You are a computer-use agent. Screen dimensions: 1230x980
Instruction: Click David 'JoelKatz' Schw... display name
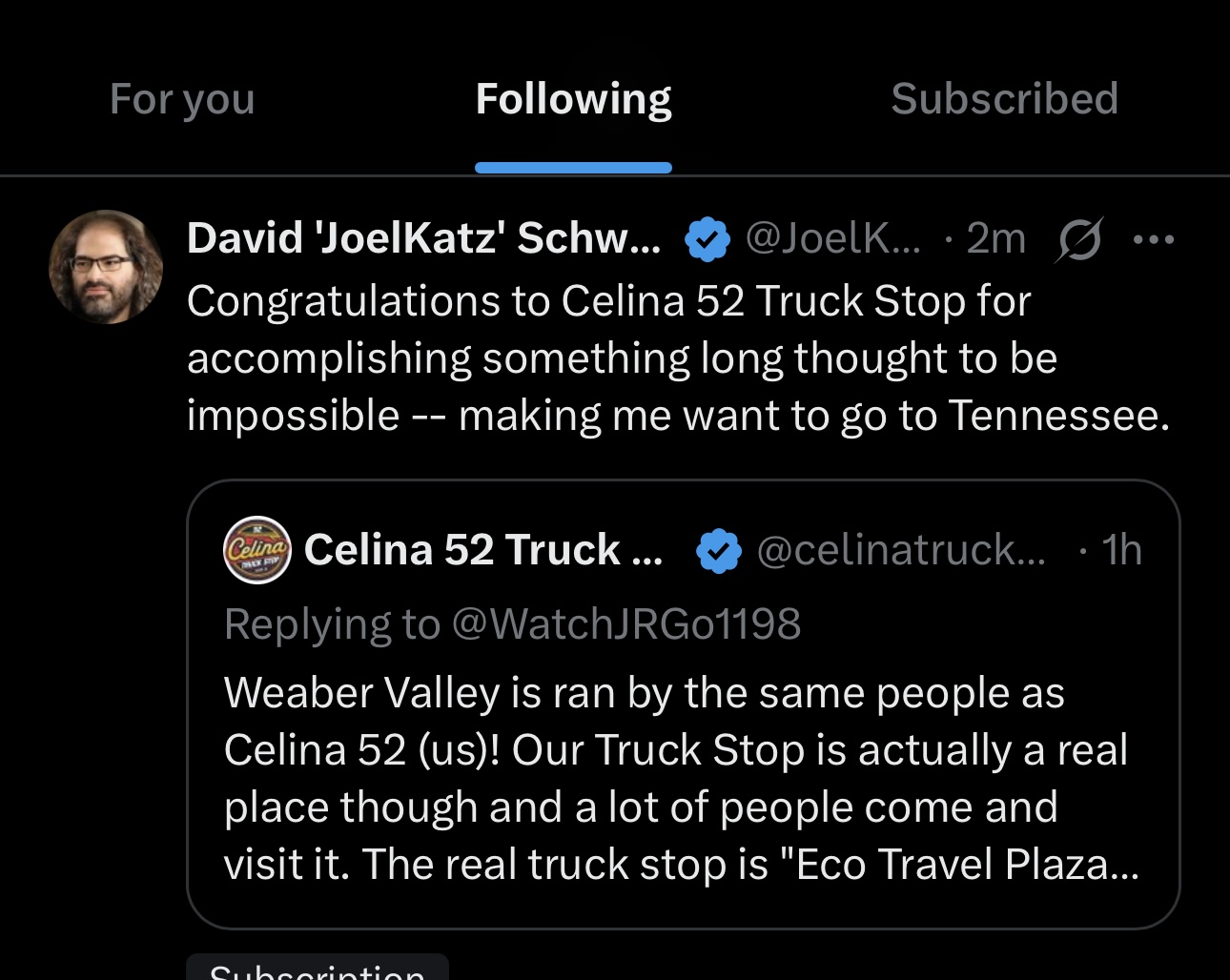tap(423, 238)
